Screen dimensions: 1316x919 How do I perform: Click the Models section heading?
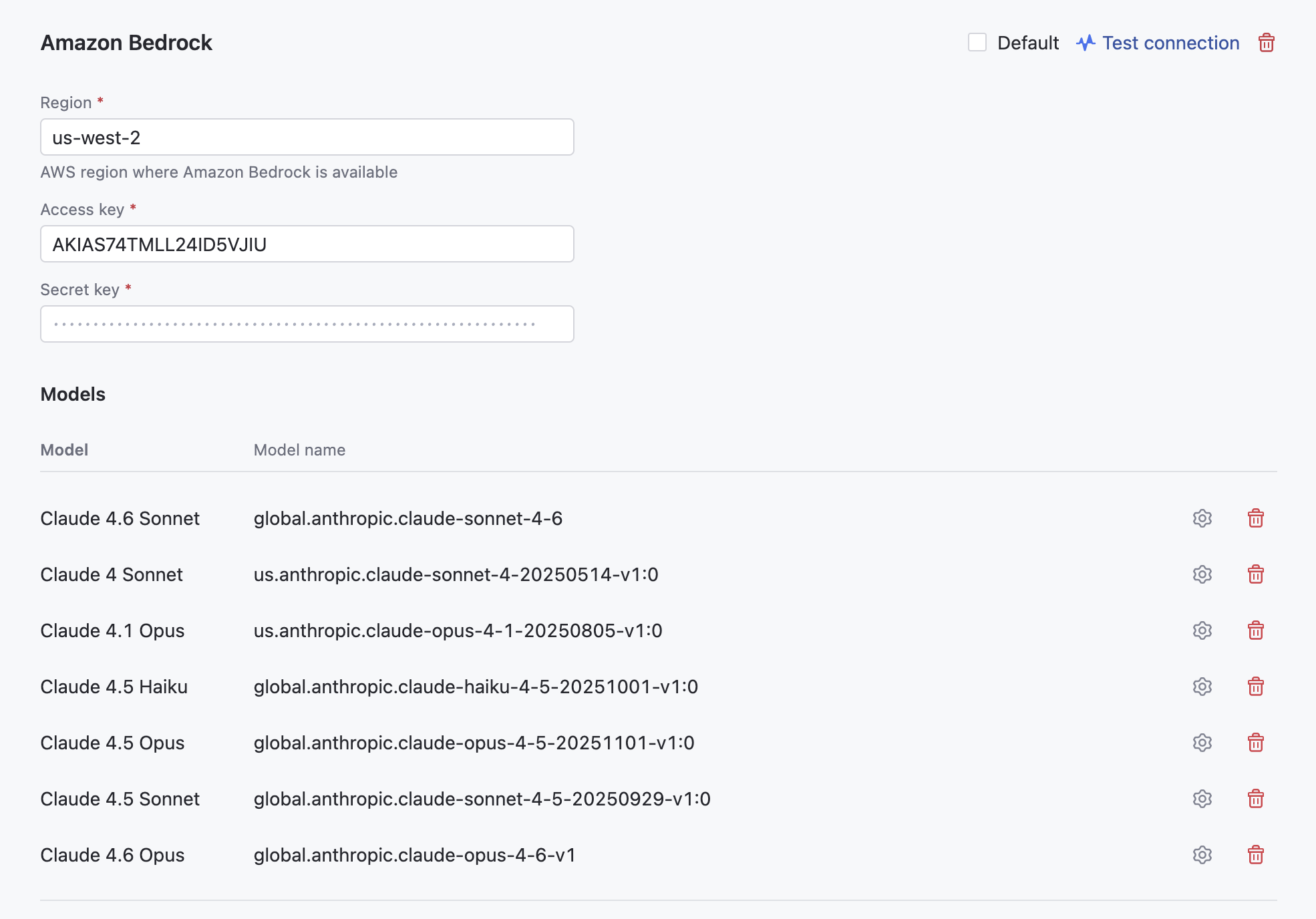pos(73,394)
